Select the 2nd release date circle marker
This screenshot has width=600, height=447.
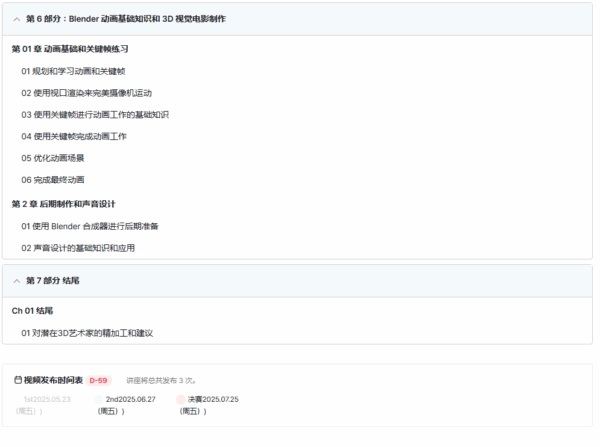98,399
